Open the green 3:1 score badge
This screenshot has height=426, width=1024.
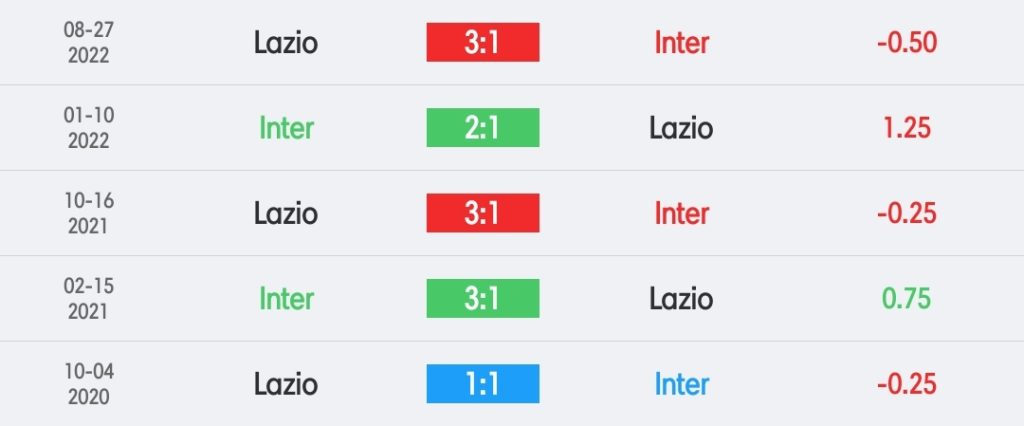click(483, 298)
